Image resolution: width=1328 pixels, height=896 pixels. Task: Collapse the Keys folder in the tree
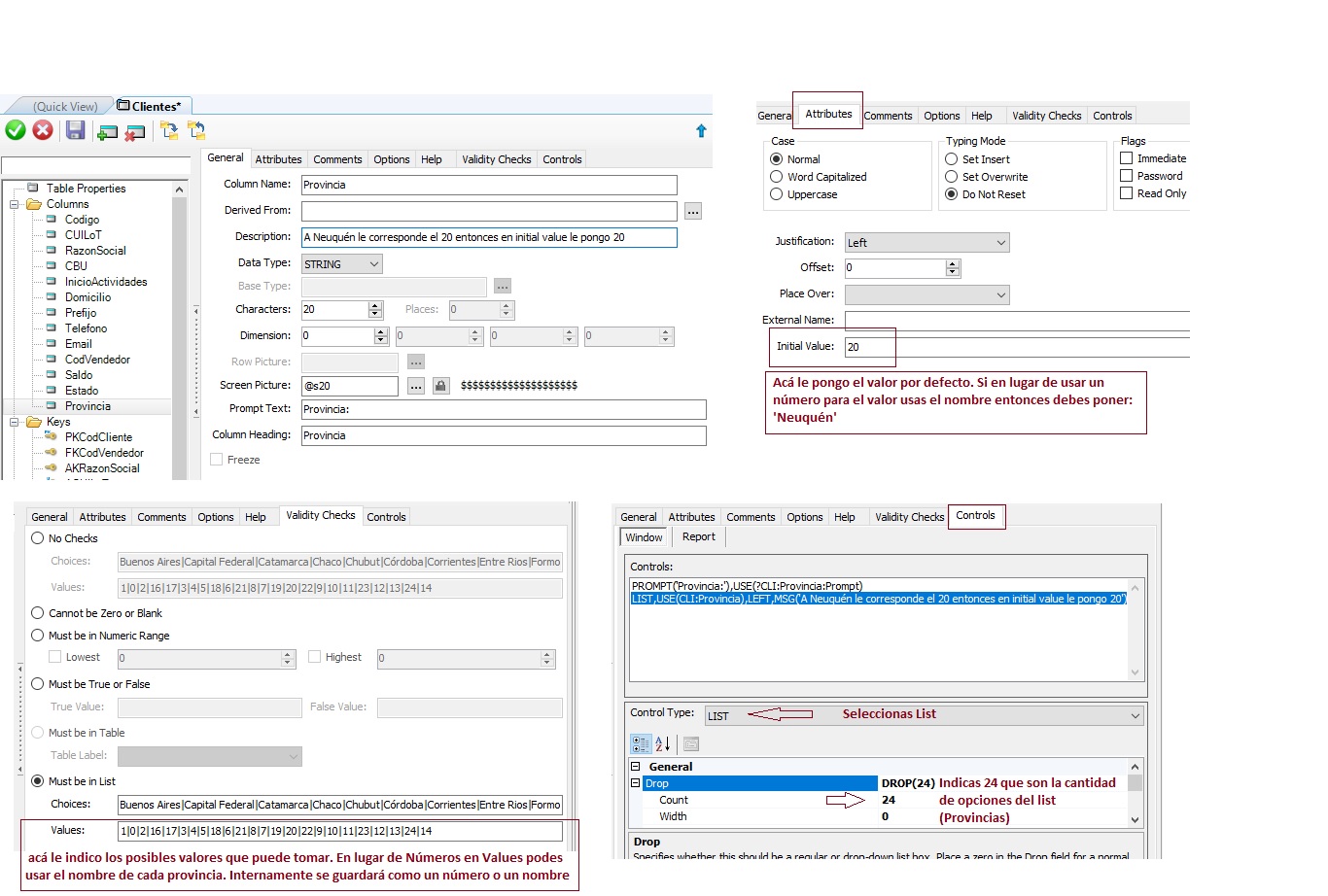[x=15, y=422]
